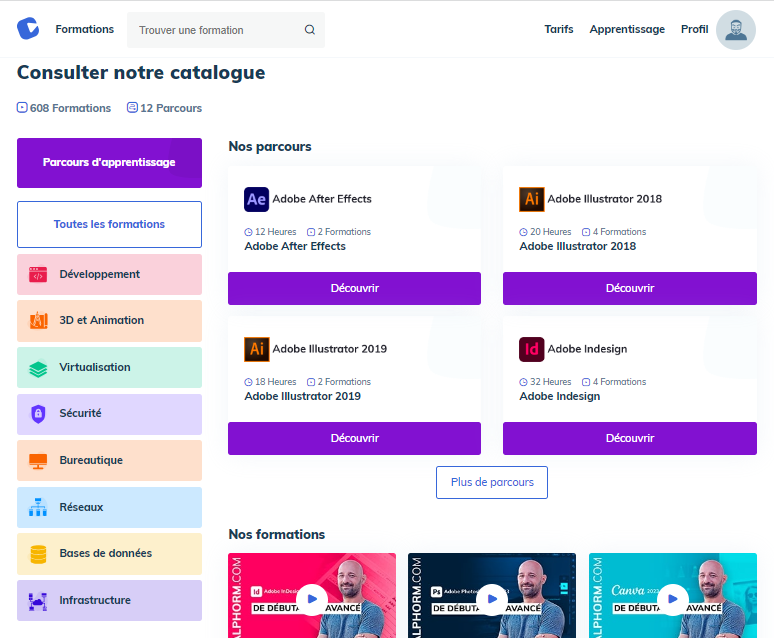Click the After Effects Ae logo
Screen dimensions: 774x638
pyautogui.click(x=256, y=199)
